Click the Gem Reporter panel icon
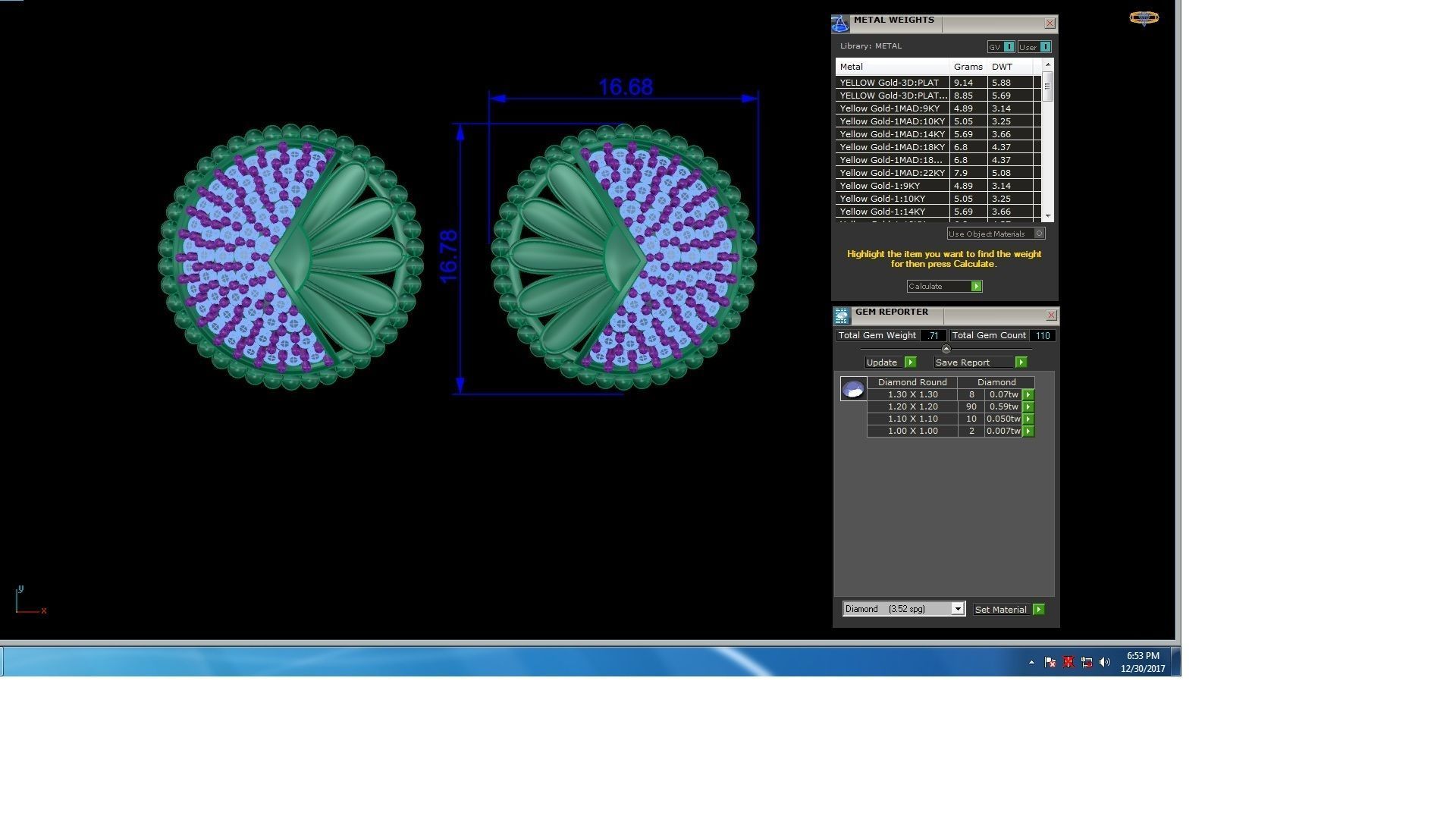This screenshot has height=819, width=1456. coord(841,315)
